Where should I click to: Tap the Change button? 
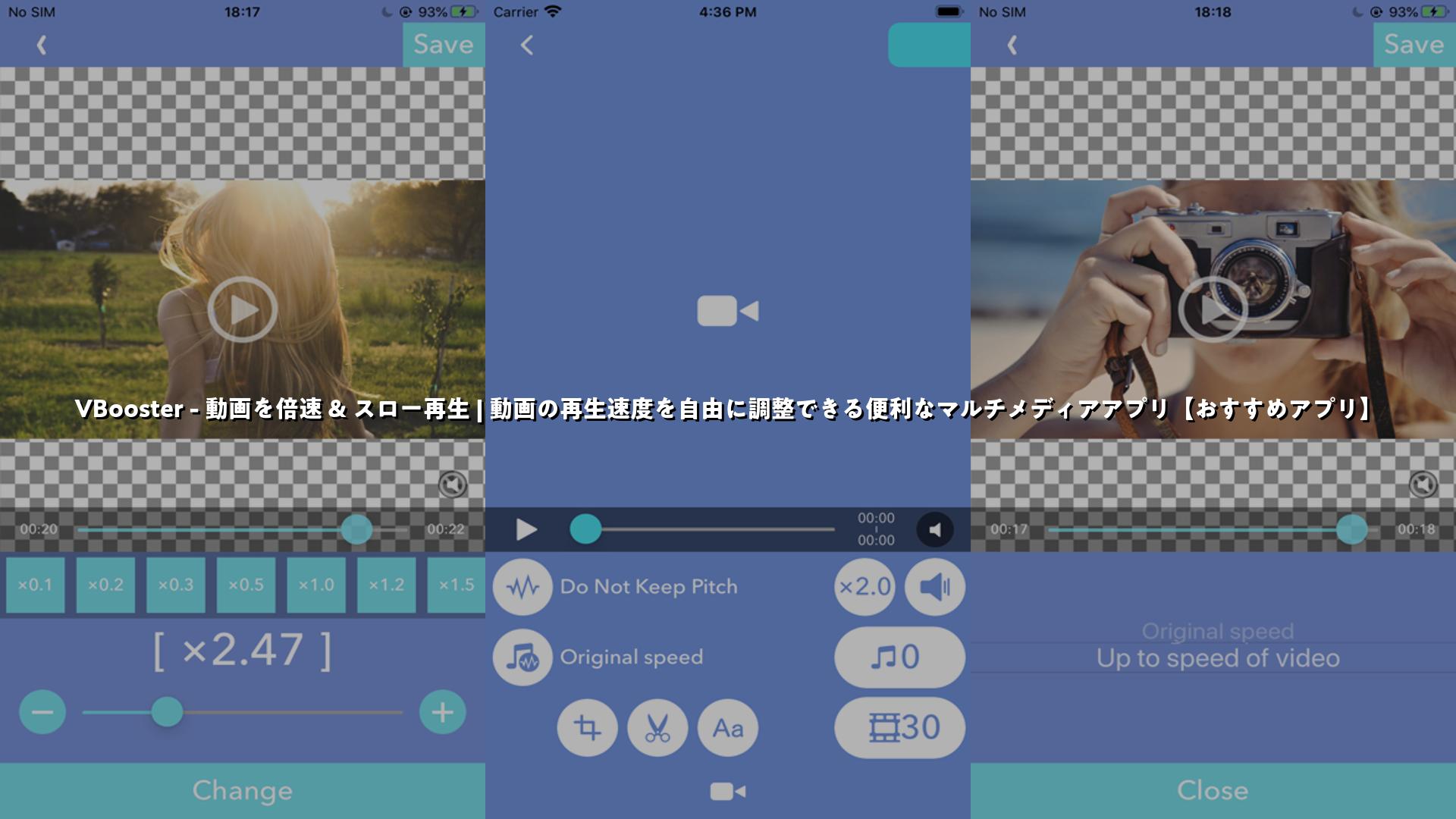click(243, 791)
